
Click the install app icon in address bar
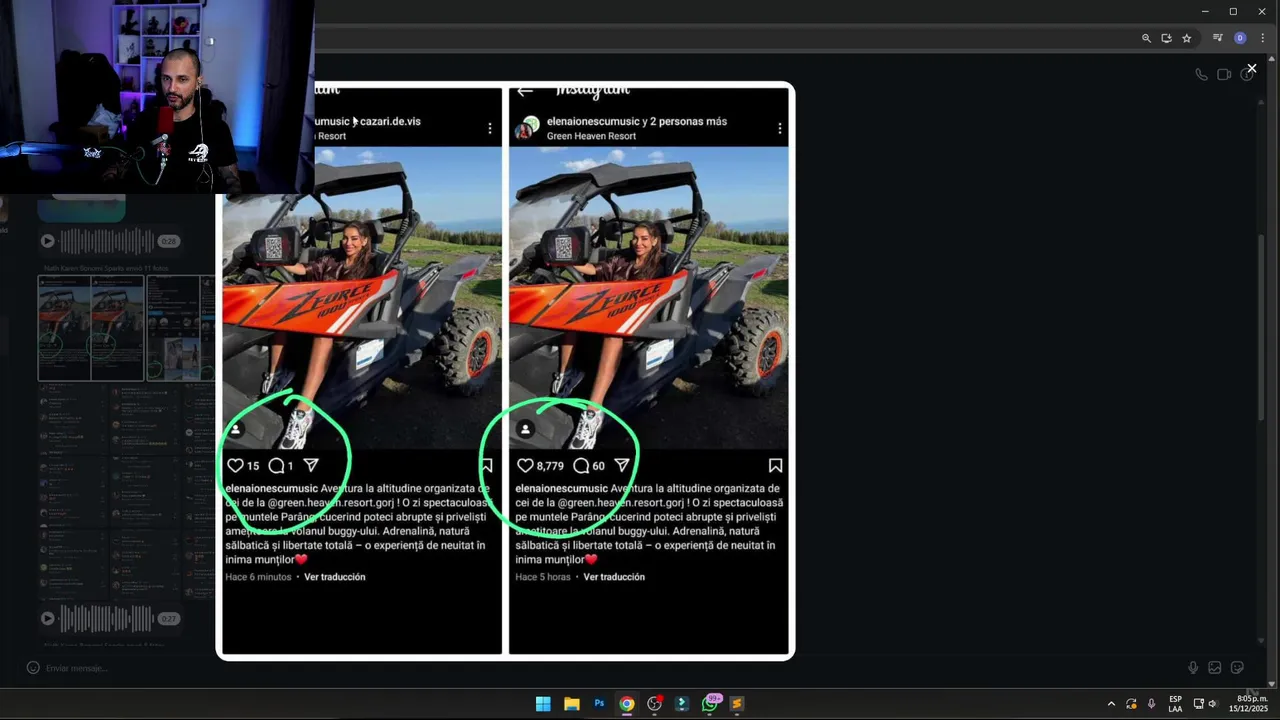[x=1166, y=38]
